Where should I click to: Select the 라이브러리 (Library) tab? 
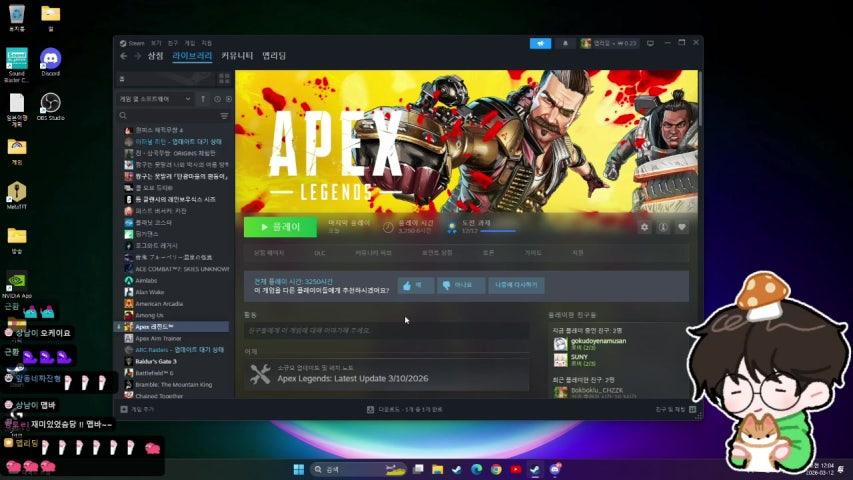click(x=192, y=56)
